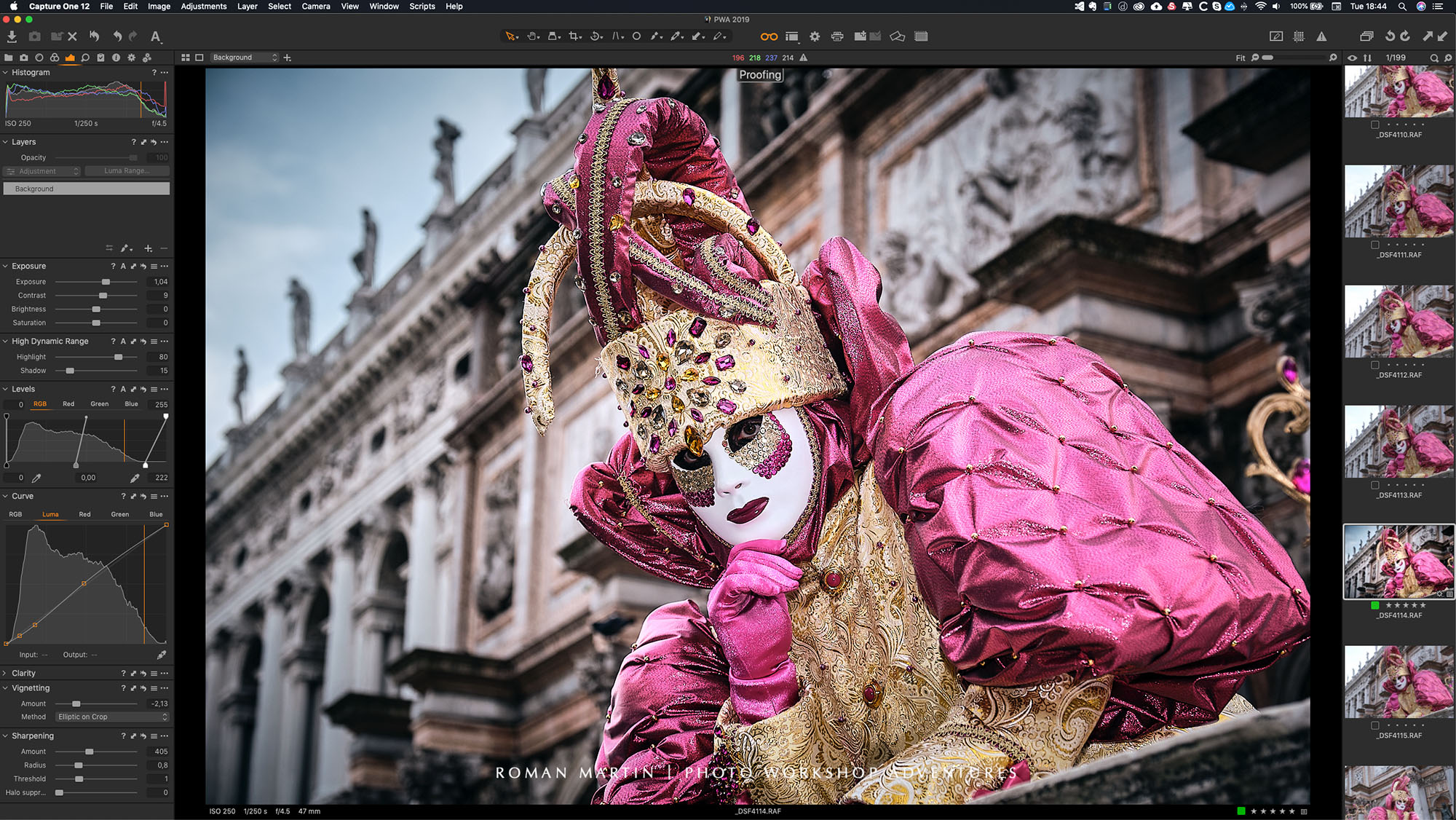Add new layer plus next to Background dropdown
The height and width of the screenshot is (820, 1456).
pyautogui.click(x=288, y=58)
